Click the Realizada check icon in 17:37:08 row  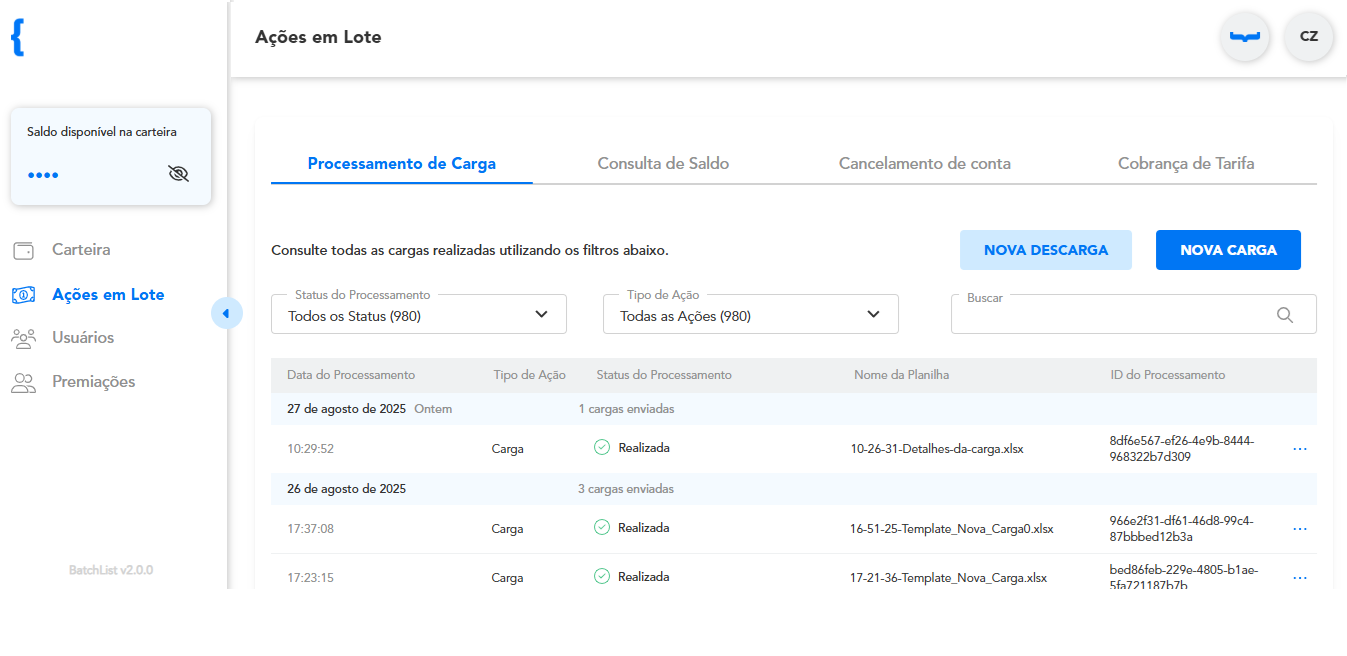602,527
